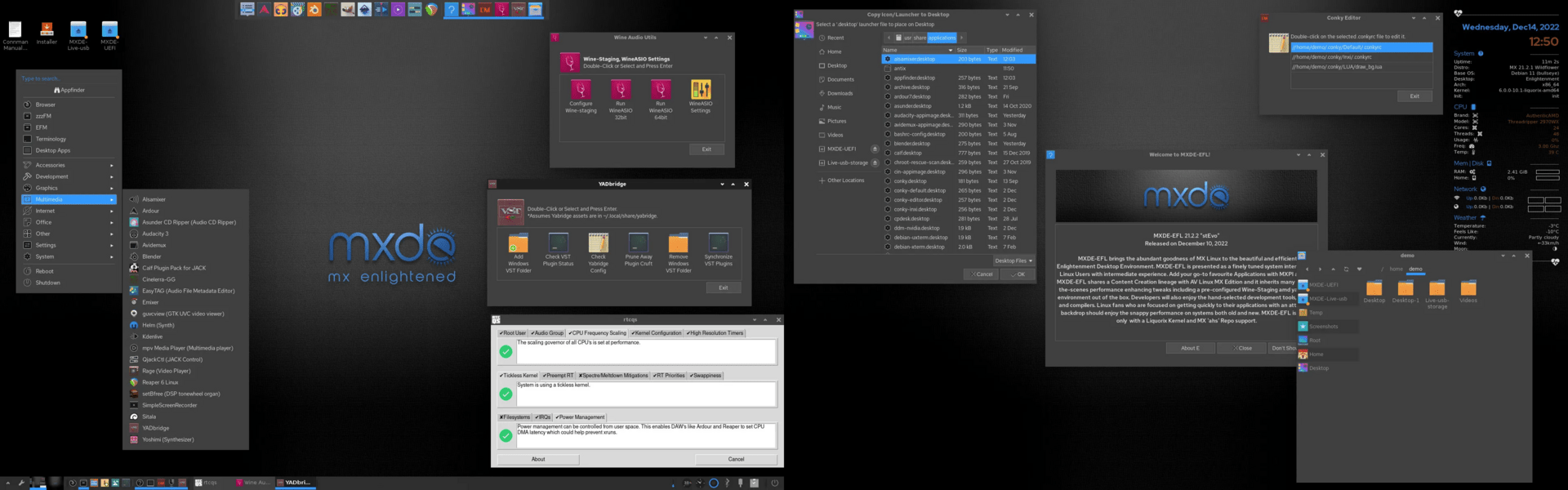Launch the Installer desktop icon
Image resolution: width=1568 pixels, height=490 pixels.
(47, 30)
